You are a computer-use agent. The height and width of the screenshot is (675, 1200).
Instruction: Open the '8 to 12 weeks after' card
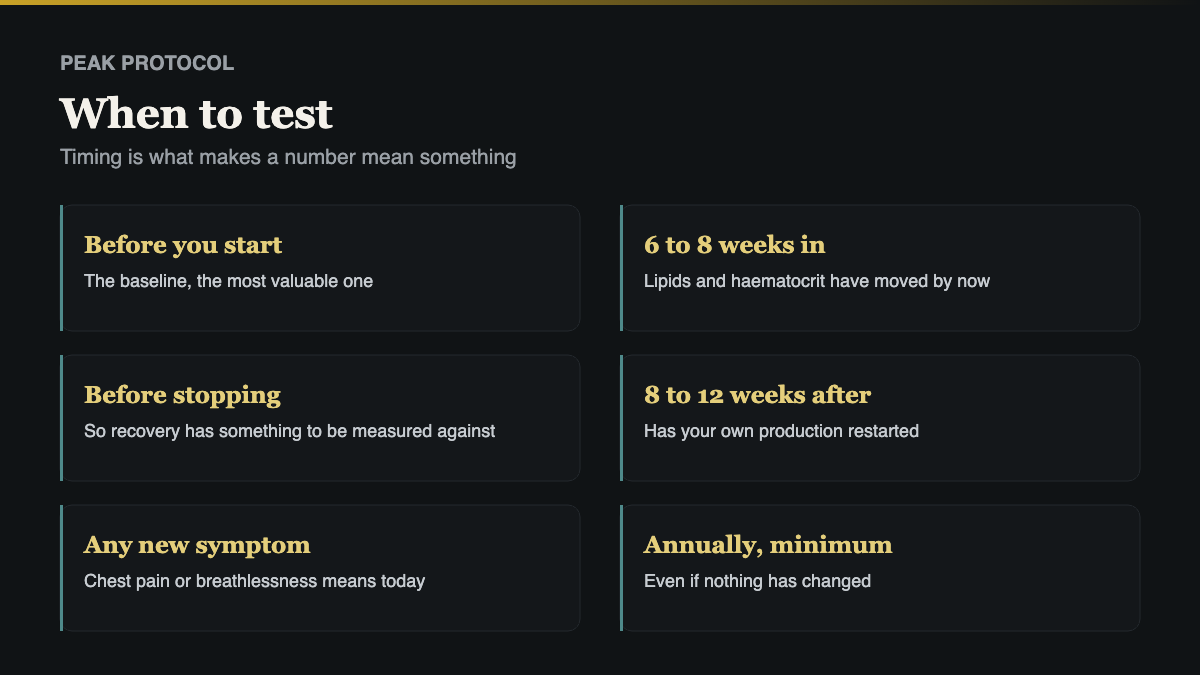880,418
